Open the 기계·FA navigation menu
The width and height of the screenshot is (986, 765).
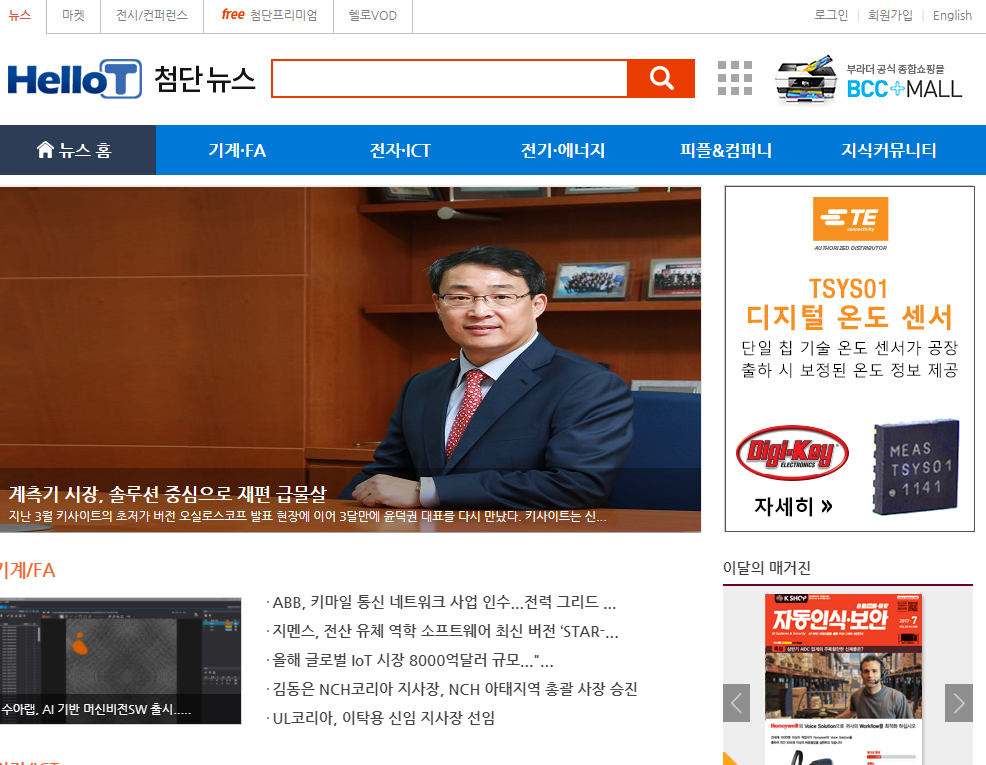tap(237, 151)
